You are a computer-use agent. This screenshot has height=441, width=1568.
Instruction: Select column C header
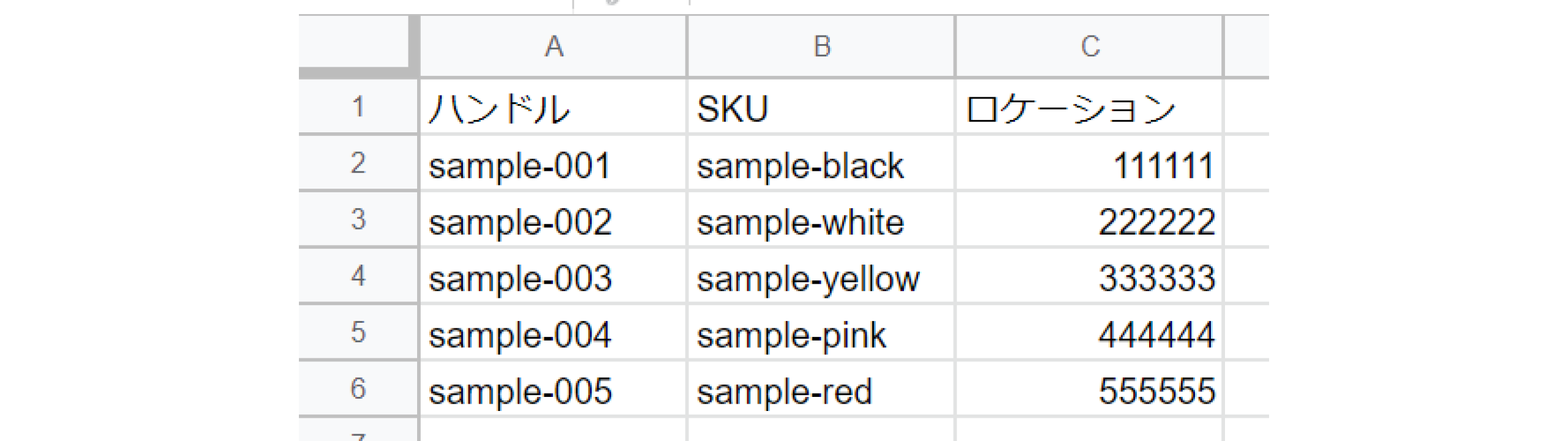[x=1089, y=47]
